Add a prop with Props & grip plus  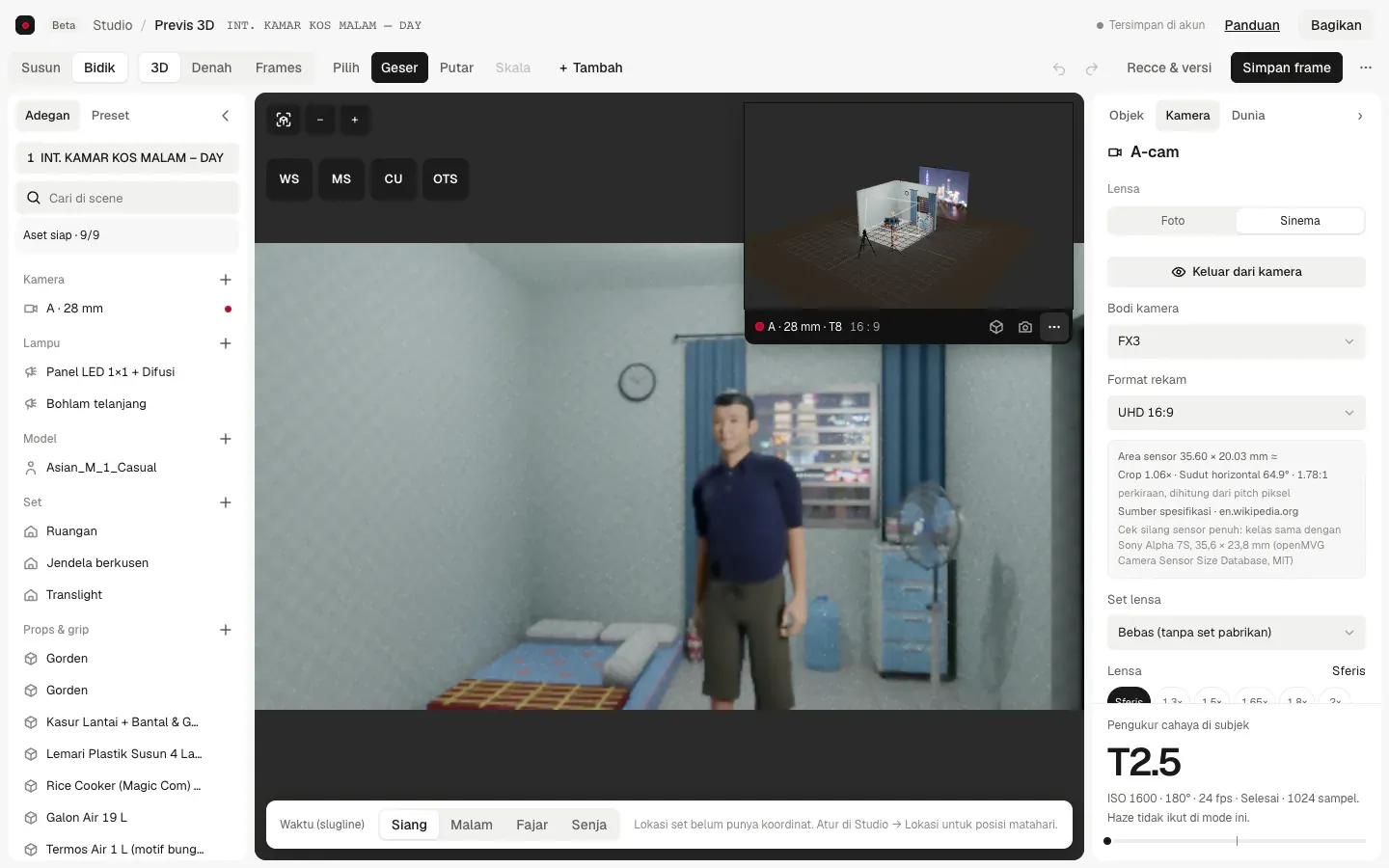pyautogui.click(x=226, y=630)
